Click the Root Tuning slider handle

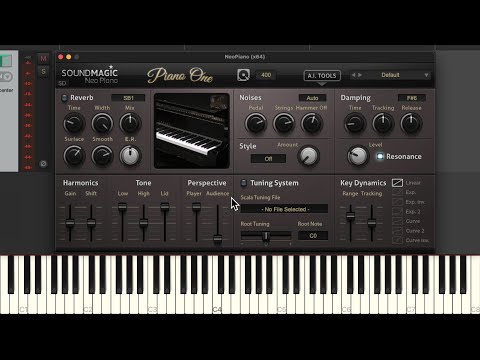266,236
